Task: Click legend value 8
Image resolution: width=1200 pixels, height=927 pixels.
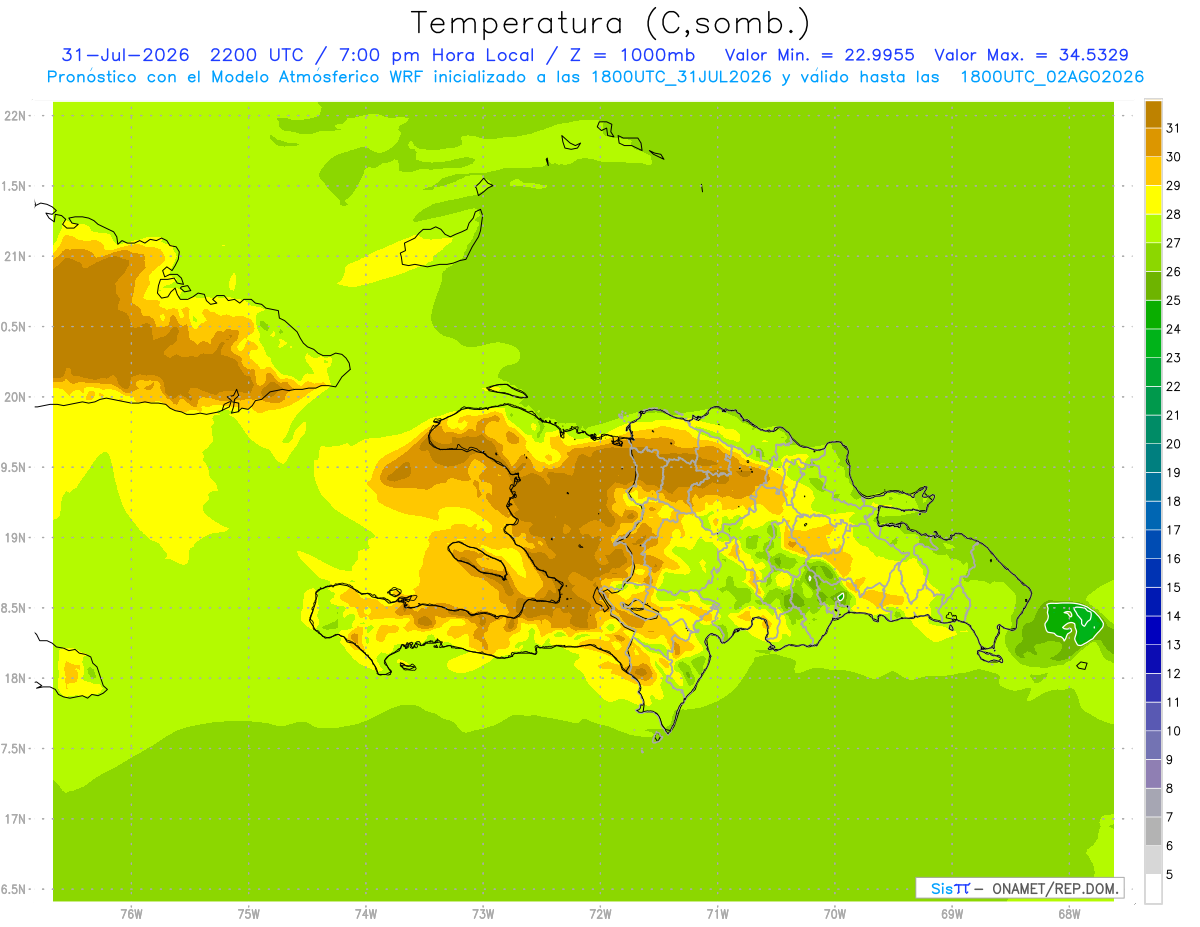Action: 1170,788
